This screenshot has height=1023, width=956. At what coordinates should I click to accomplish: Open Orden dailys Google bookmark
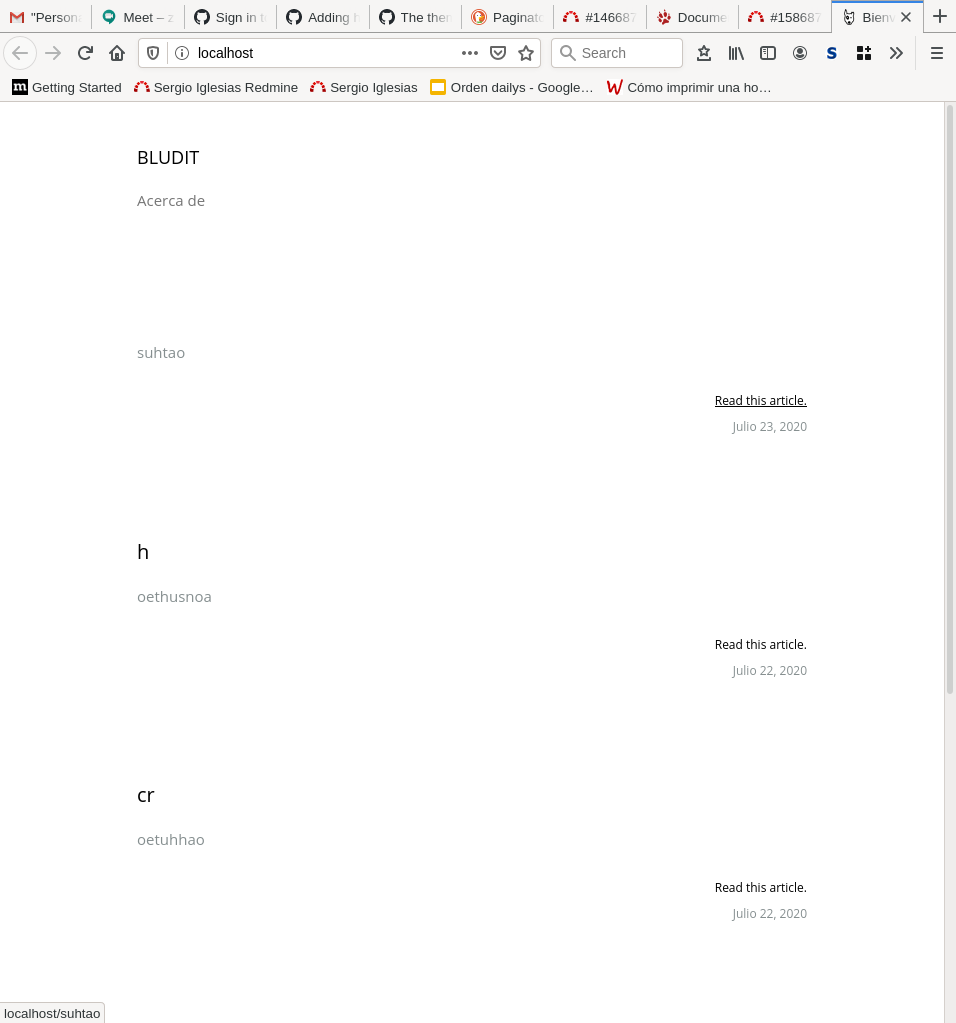(x=512, y=87)
